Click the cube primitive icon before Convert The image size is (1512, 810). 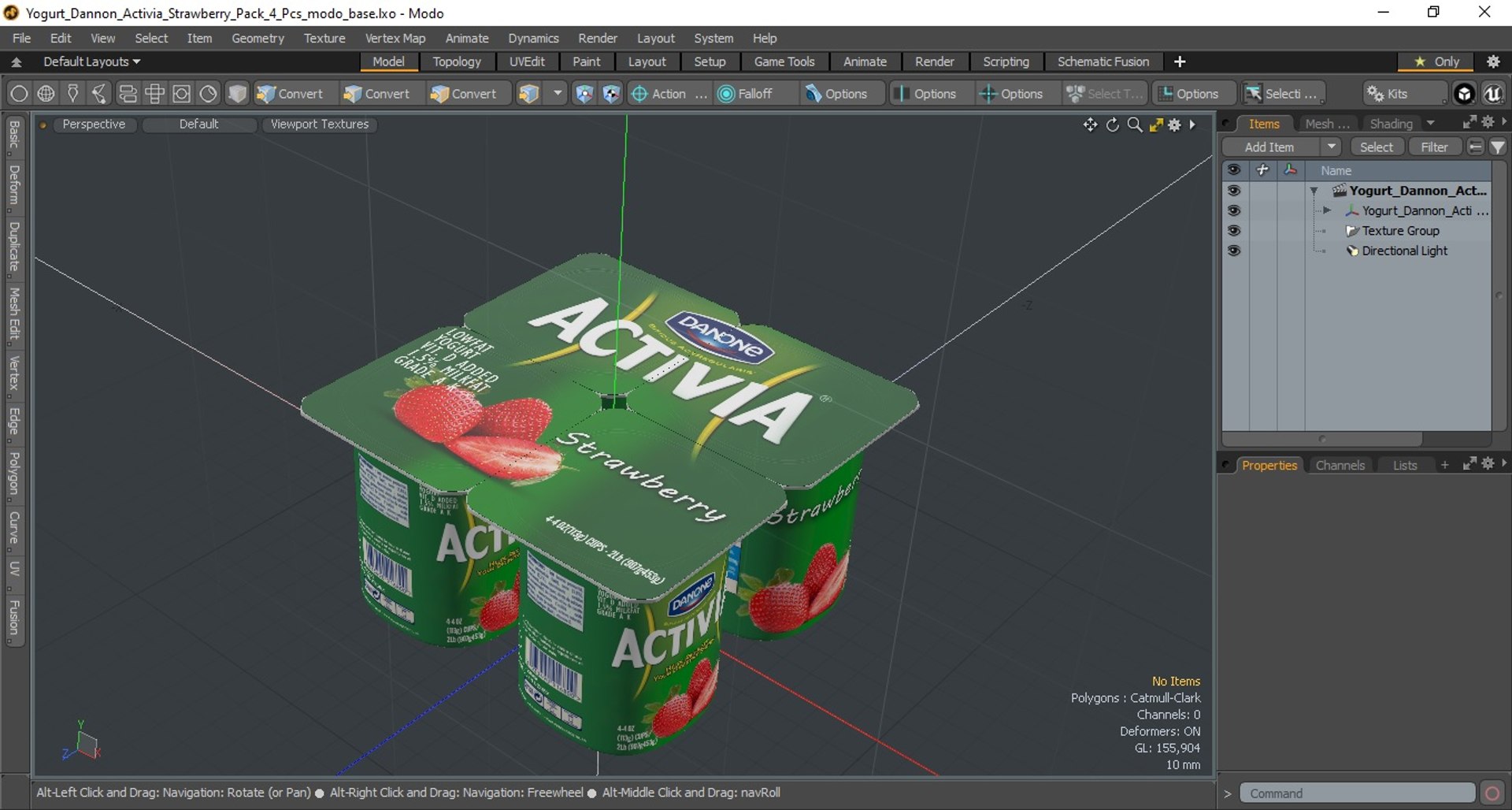click(x=236, y=94)
